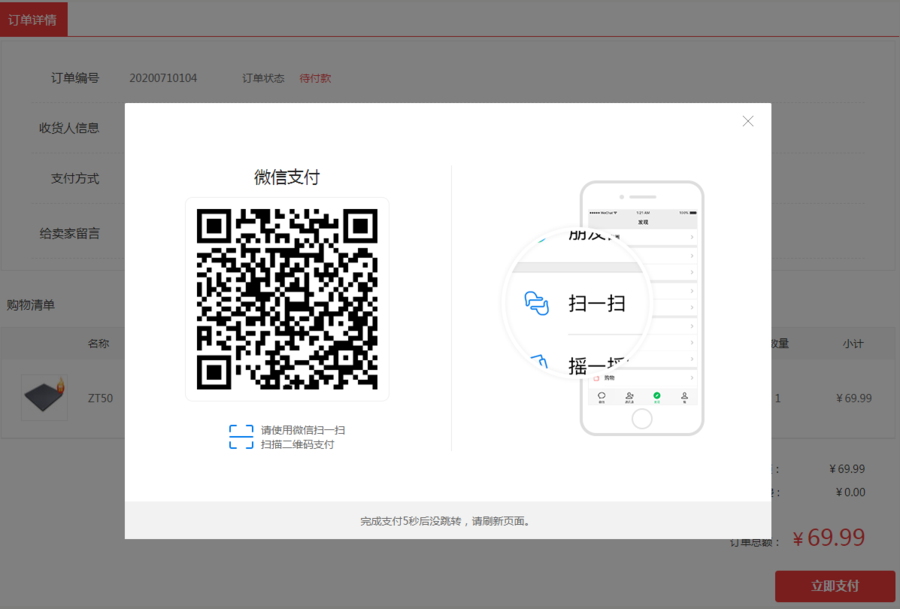This screenshot has height=609, width=900.
Task: Close the WeChat Pay dialog
Action: (747, 121)
